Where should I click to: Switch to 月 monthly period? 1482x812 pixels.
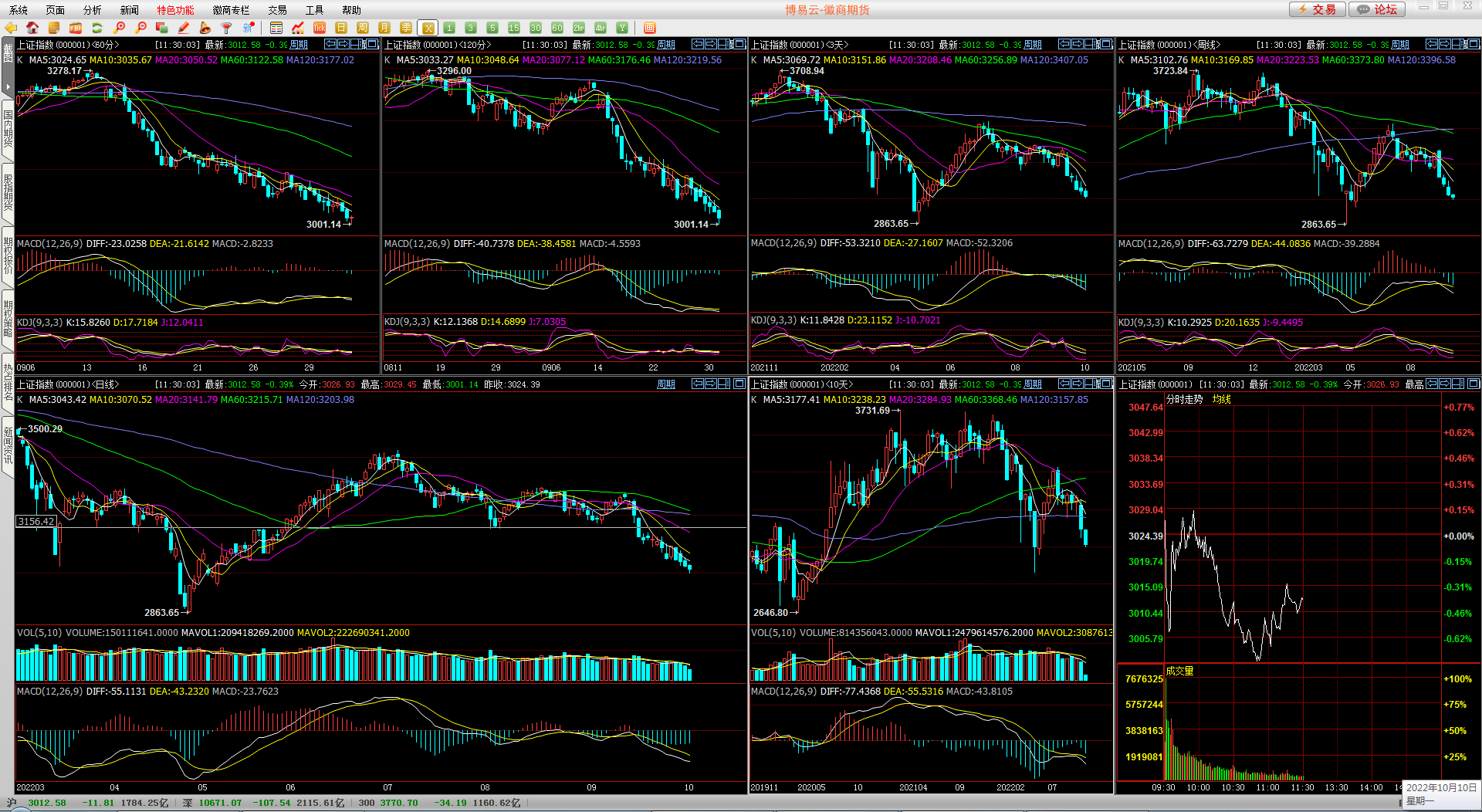(x=384, y=28)
